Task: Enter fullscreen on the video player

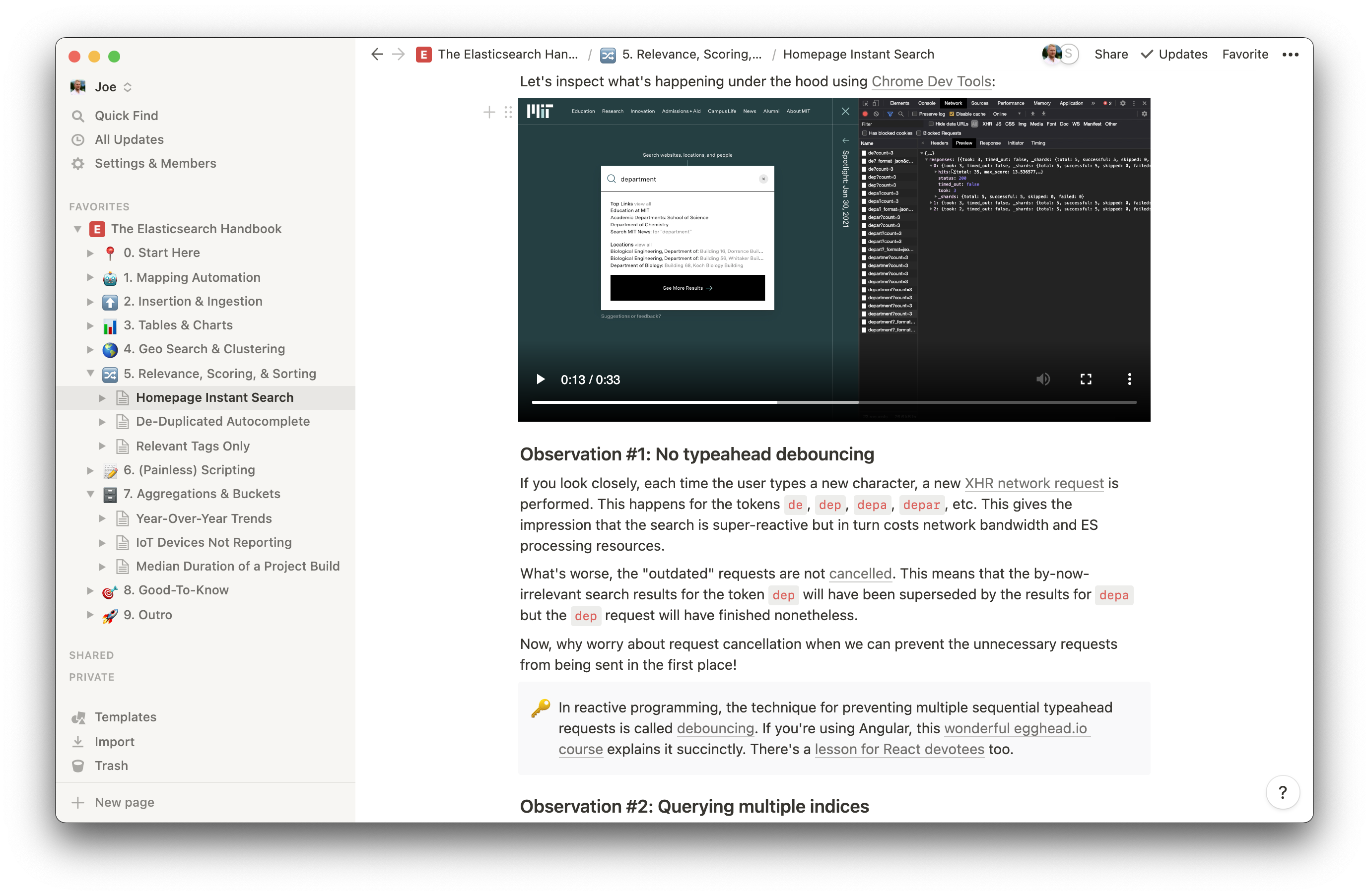Action: point(1086,379)
